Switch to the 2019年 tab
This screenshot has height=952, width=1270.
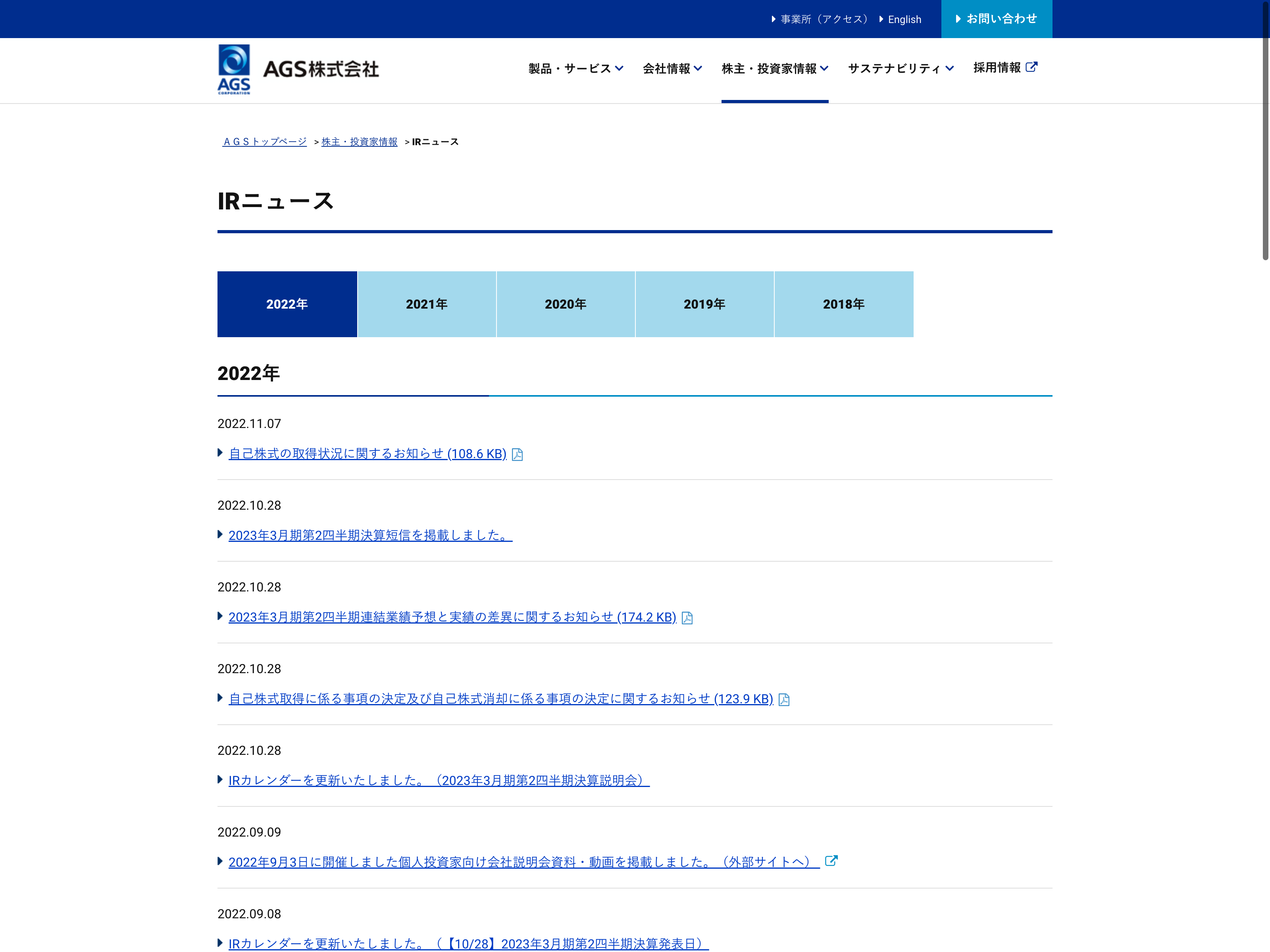pyautogui.click(x=704, y=304)
